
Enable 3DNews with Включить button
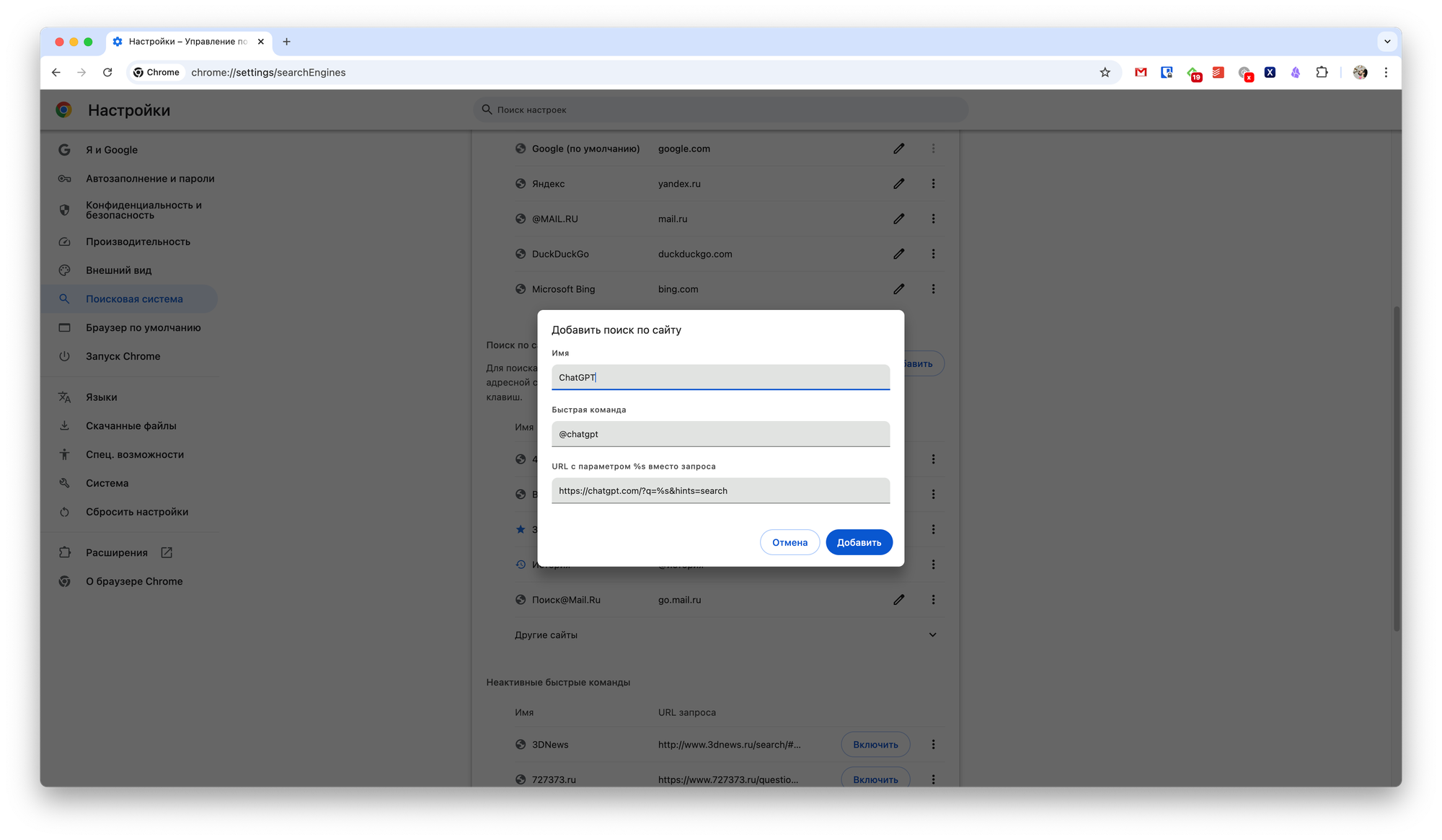[x=875, y=745]
